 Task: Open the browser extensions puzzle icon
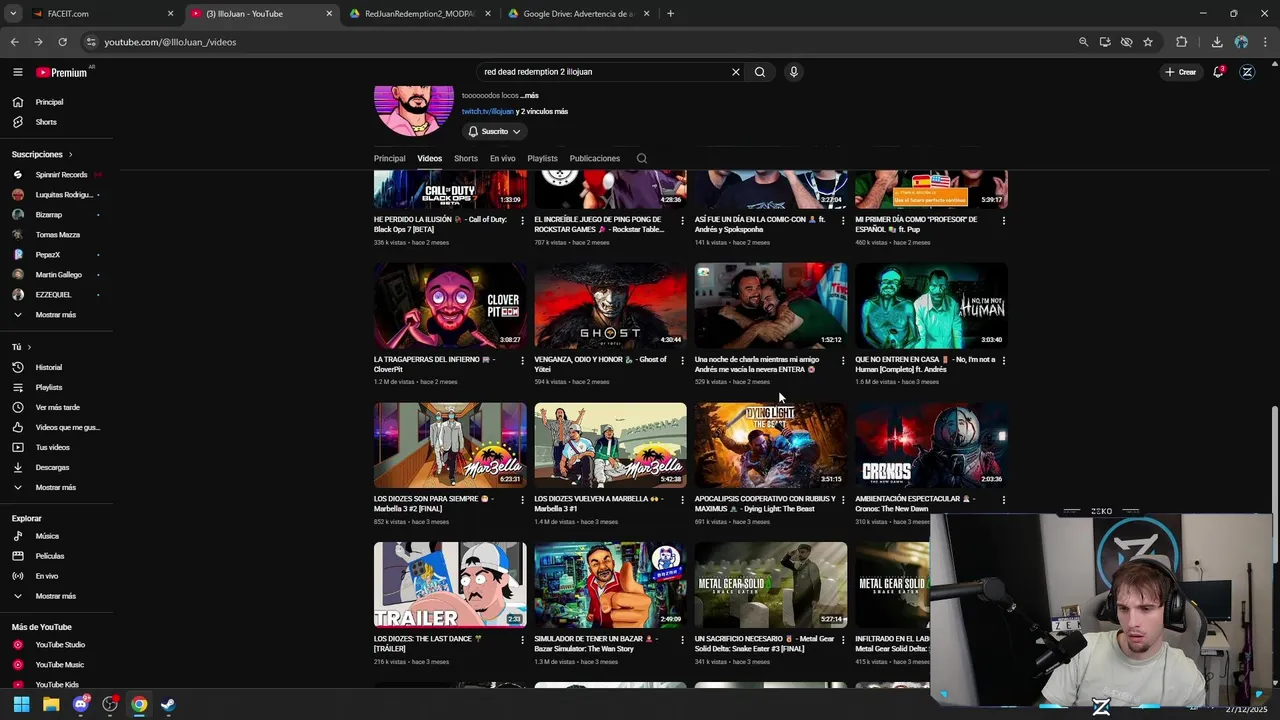(1181, 42)
